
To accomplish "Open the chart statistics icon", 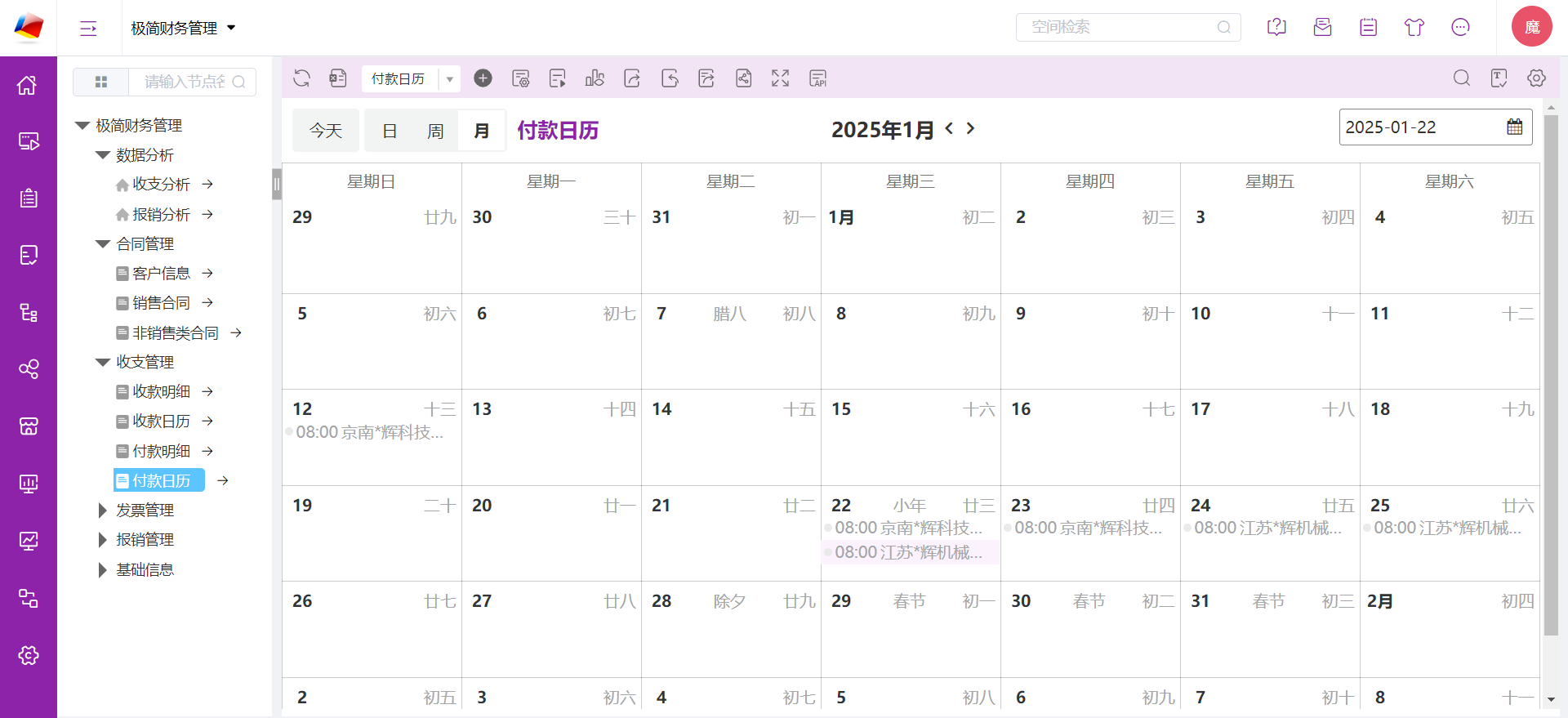I will click(x=595, y=78).
